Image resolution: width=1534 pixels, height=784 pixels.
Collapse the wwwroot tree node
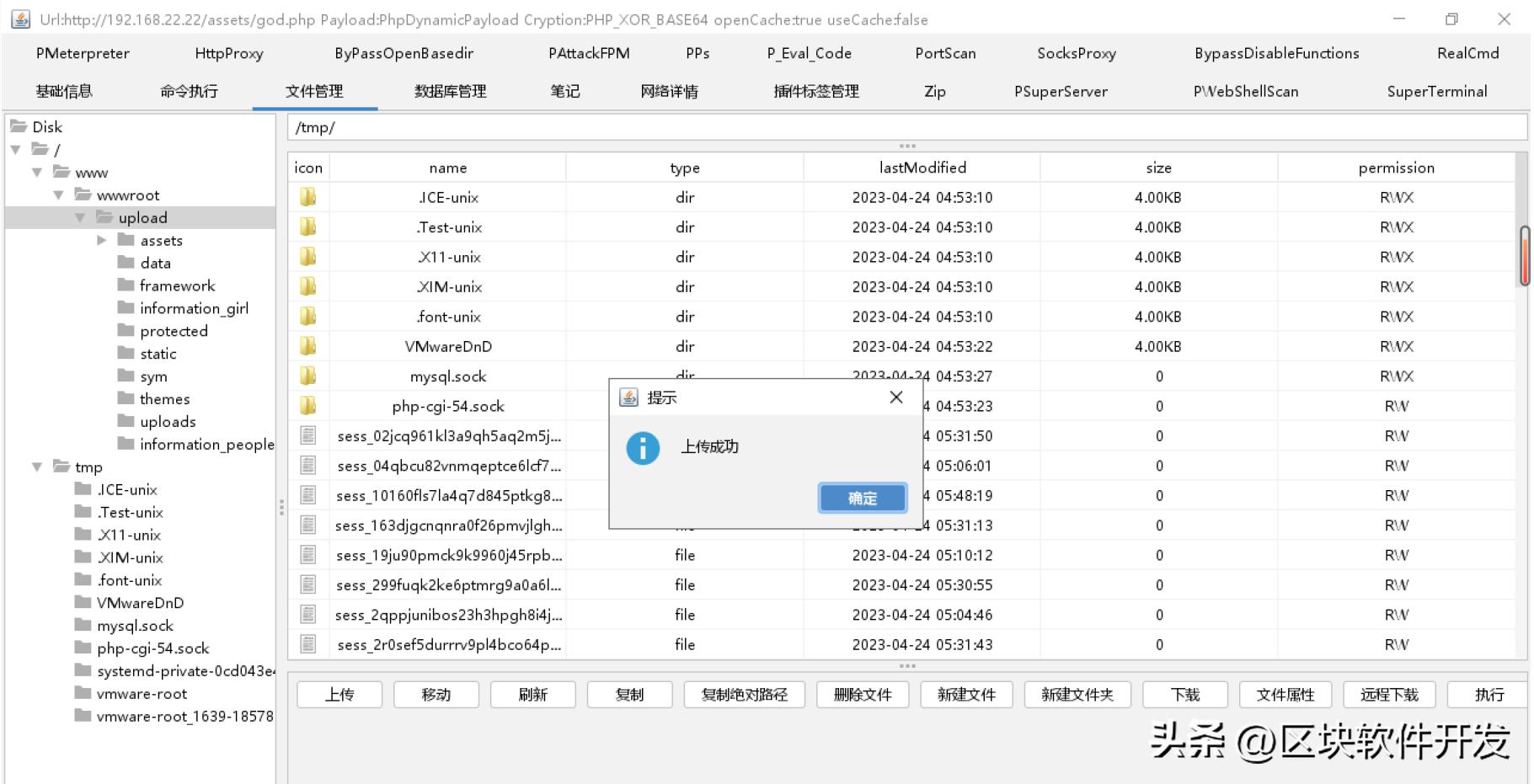pyautogui.click(x=58, y=195)
